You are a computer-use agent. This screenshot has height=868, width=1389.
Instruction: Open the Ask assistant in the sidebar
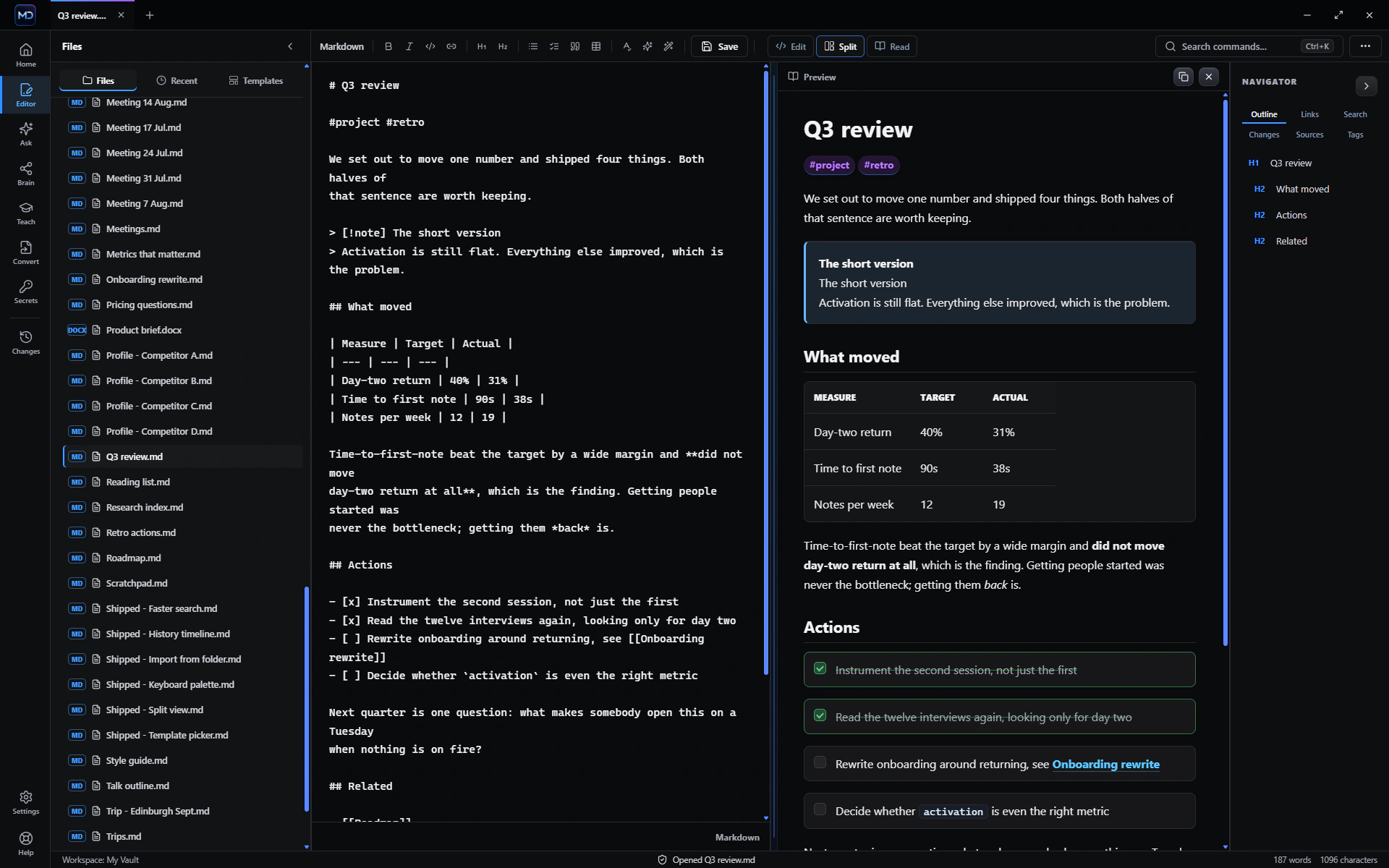tap(26, 134)
